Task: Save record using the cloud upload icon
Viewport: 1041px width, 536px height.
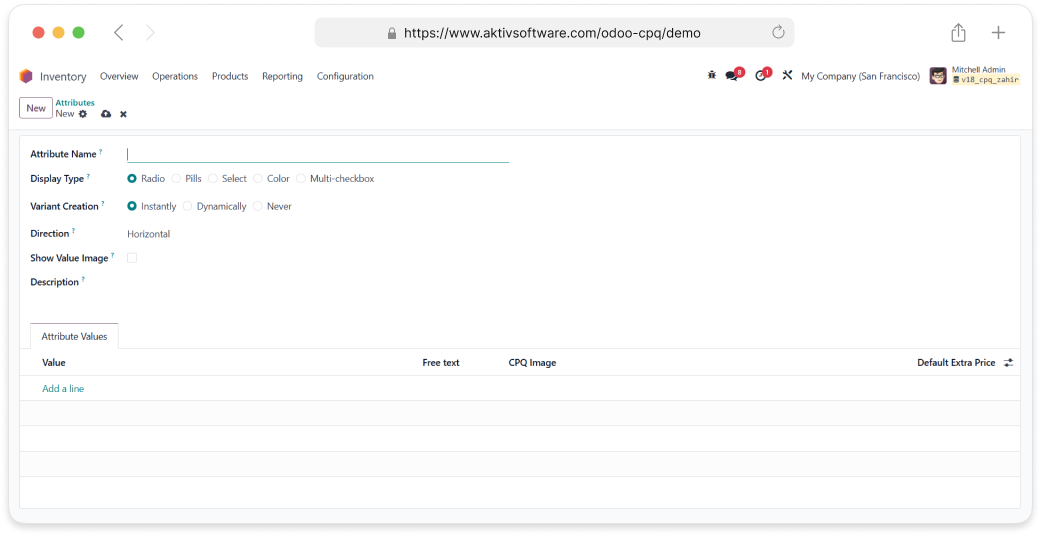Action: 106,114
